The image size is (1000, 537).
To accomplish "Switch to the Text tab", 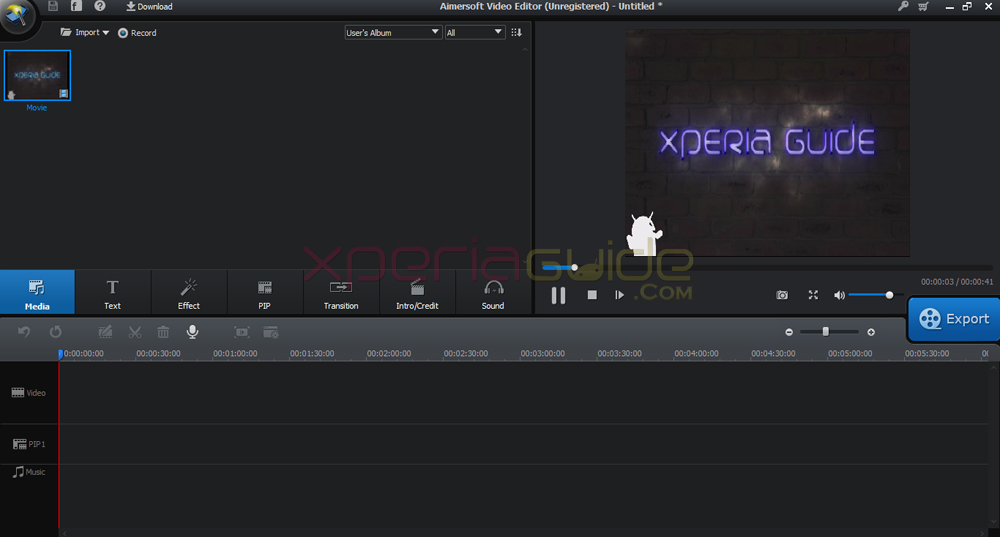I will click(112, 292).
